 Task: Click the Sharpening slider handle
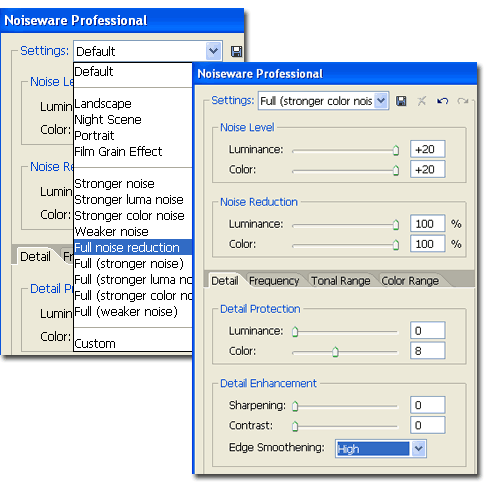(295, 406)
